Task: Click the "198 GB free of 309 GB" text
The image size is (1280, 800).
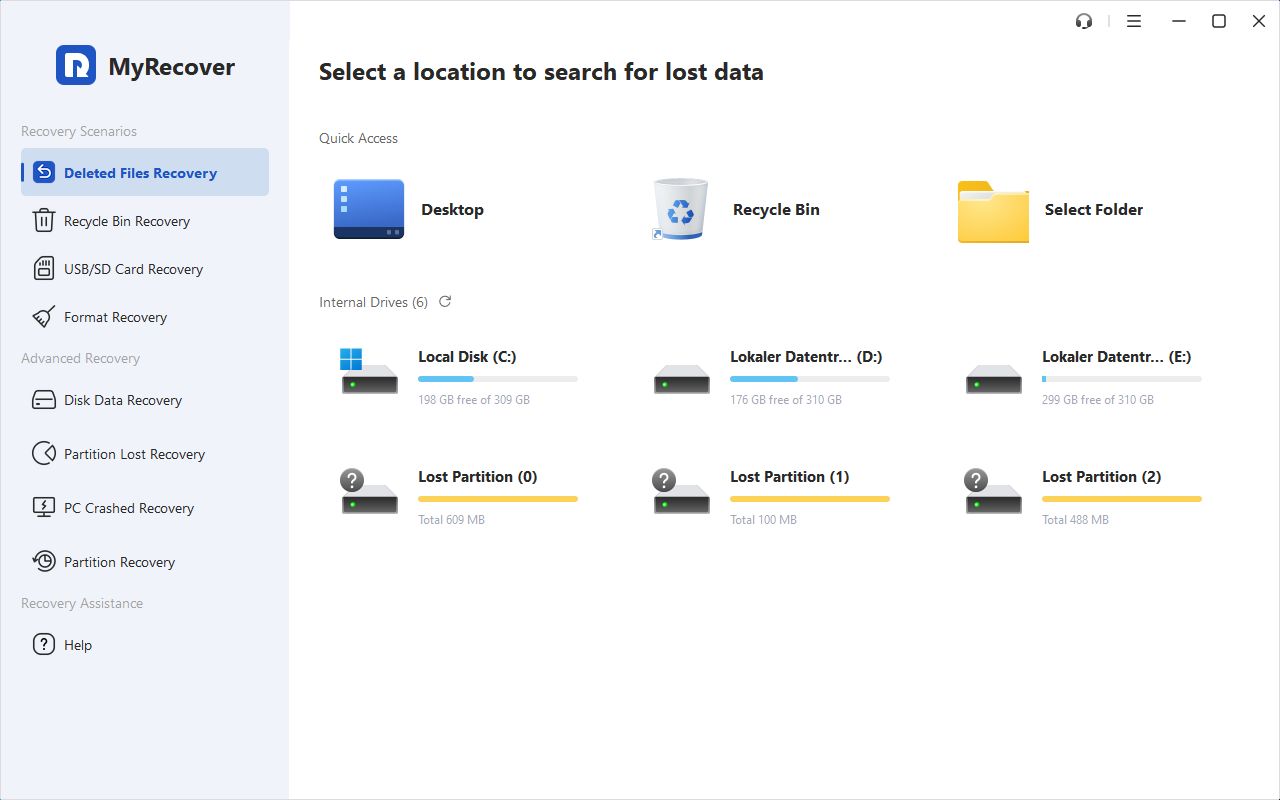Action: pos(474,399)
